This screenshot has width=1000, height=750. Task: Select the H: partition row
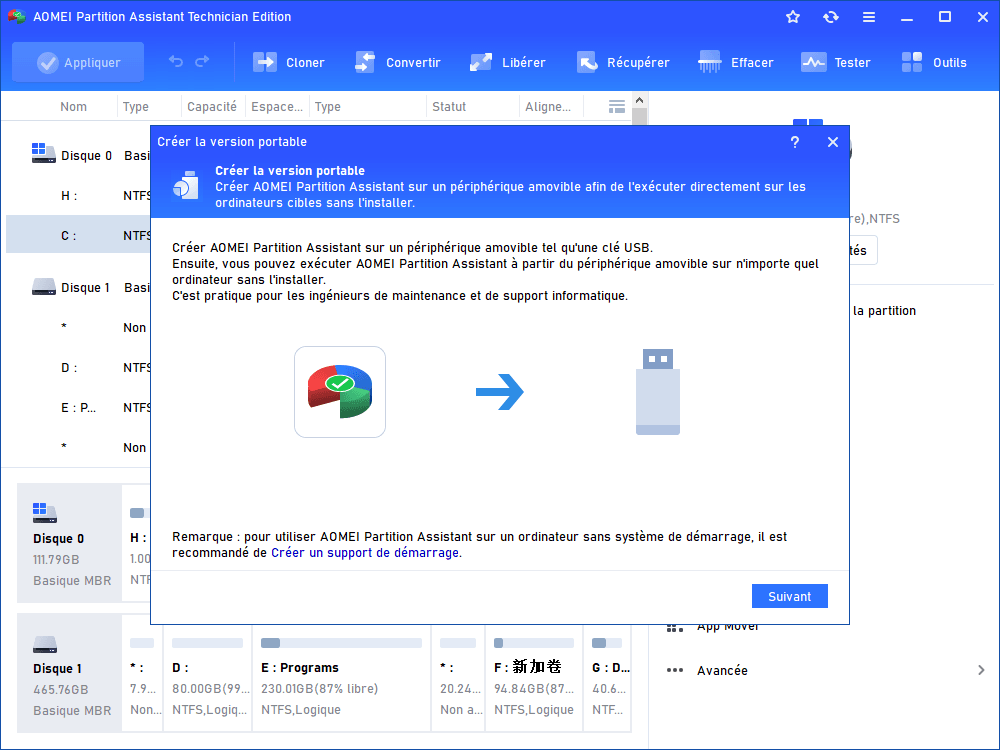pyautogui.click(x=78, y=196)
